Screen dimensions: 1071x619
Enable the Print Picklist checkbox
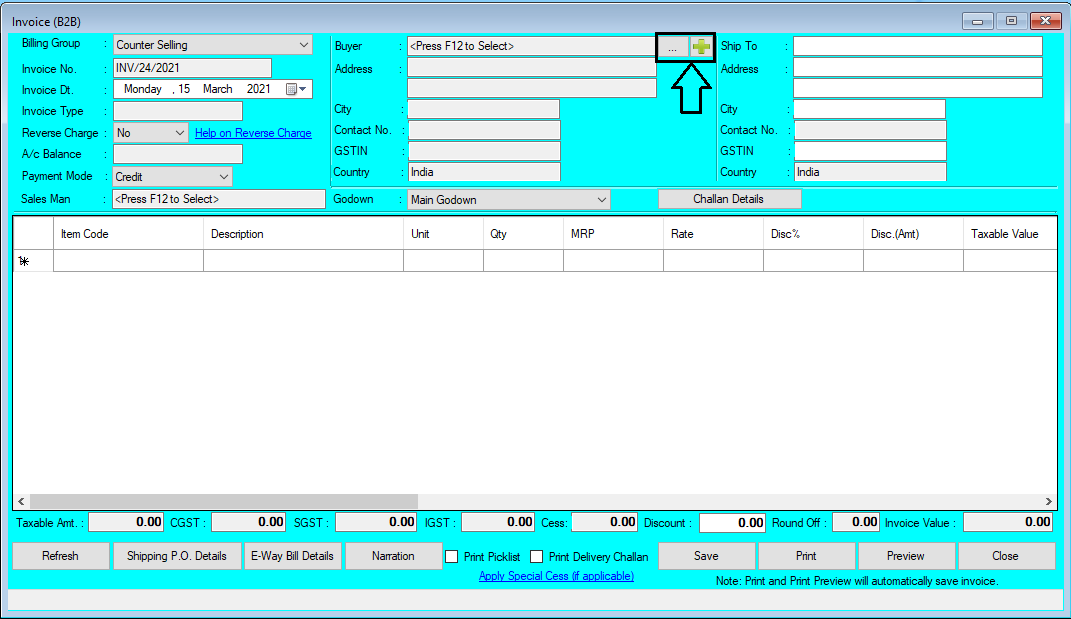(452, 557)
